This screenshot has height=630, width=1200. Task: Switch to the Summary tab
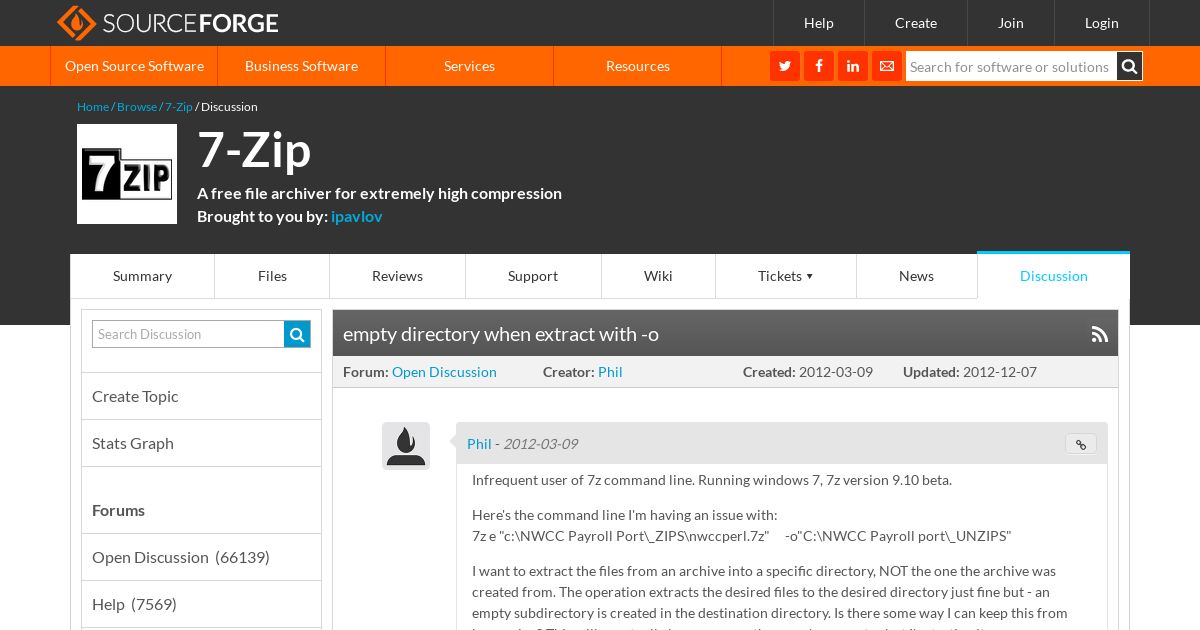click(142, 276)
